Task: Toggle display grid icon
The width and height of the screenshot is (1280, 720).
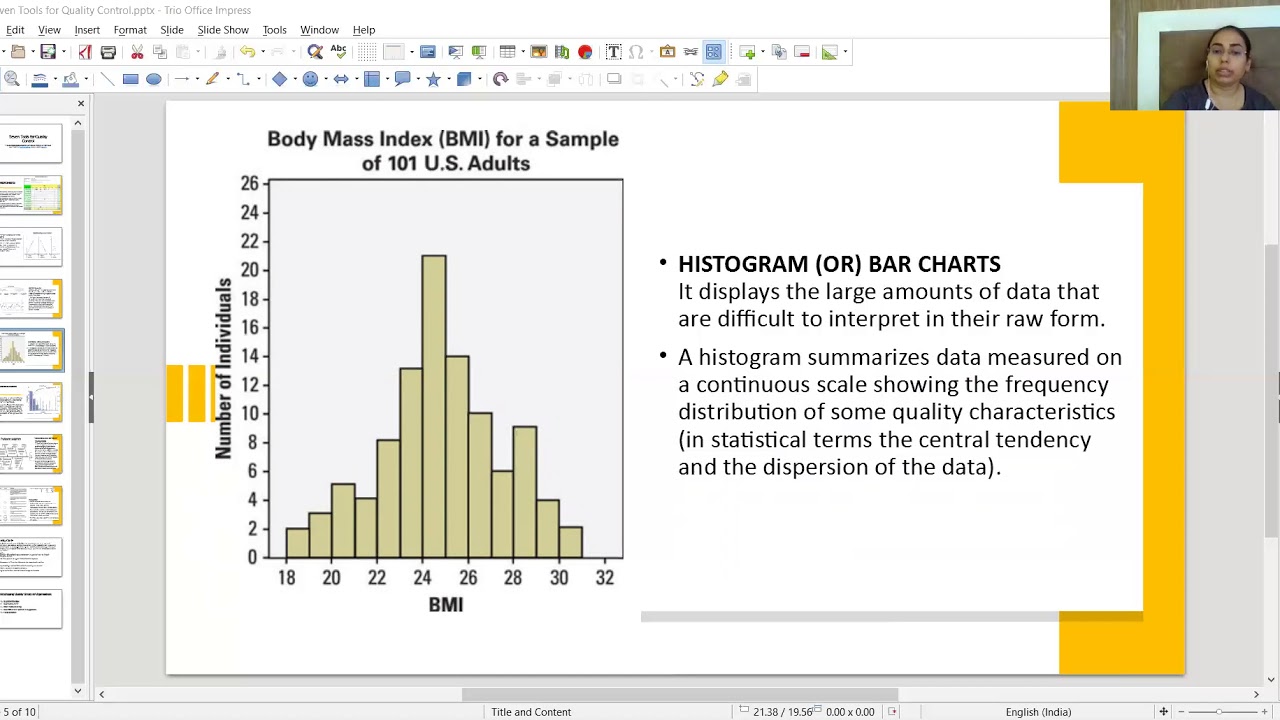Action: (x=367, y=52)
